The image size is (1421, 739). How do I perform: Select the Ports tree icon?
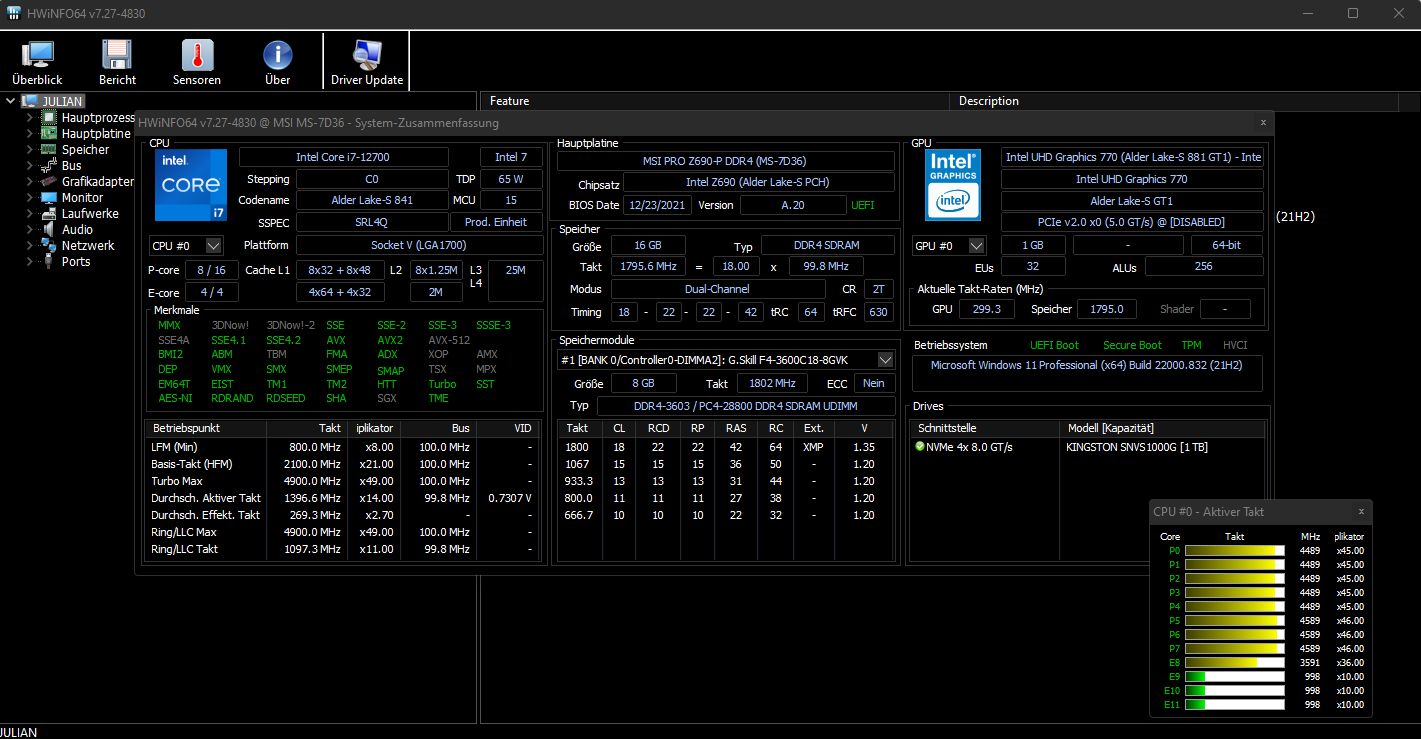pyautogui.click(x=48, y=261)
